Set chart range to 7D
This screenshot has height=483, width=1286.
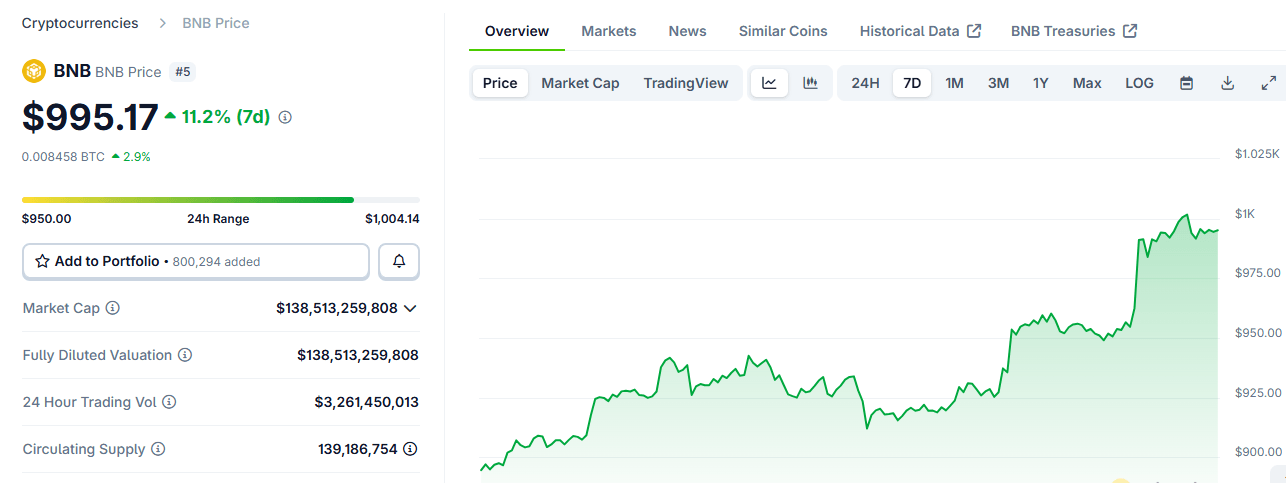click(x=912, y=83)
